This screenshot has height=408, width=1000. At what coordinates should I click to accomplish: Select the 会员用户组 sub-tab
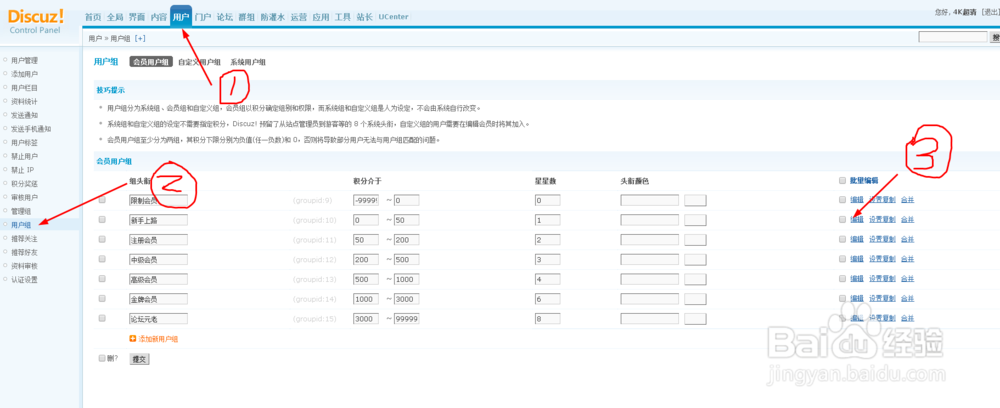click(x=151, y=62)
